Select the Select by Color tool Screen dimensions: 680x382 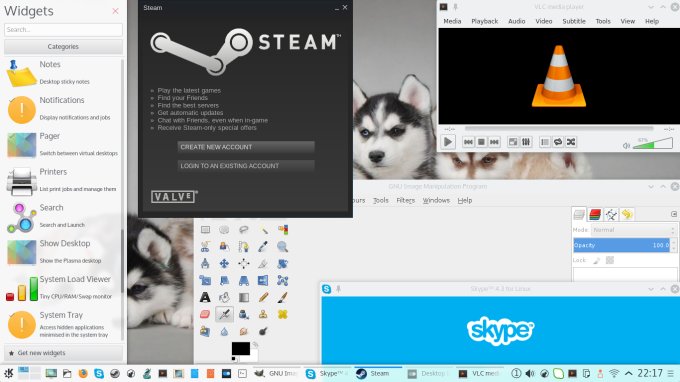(283, 230)
